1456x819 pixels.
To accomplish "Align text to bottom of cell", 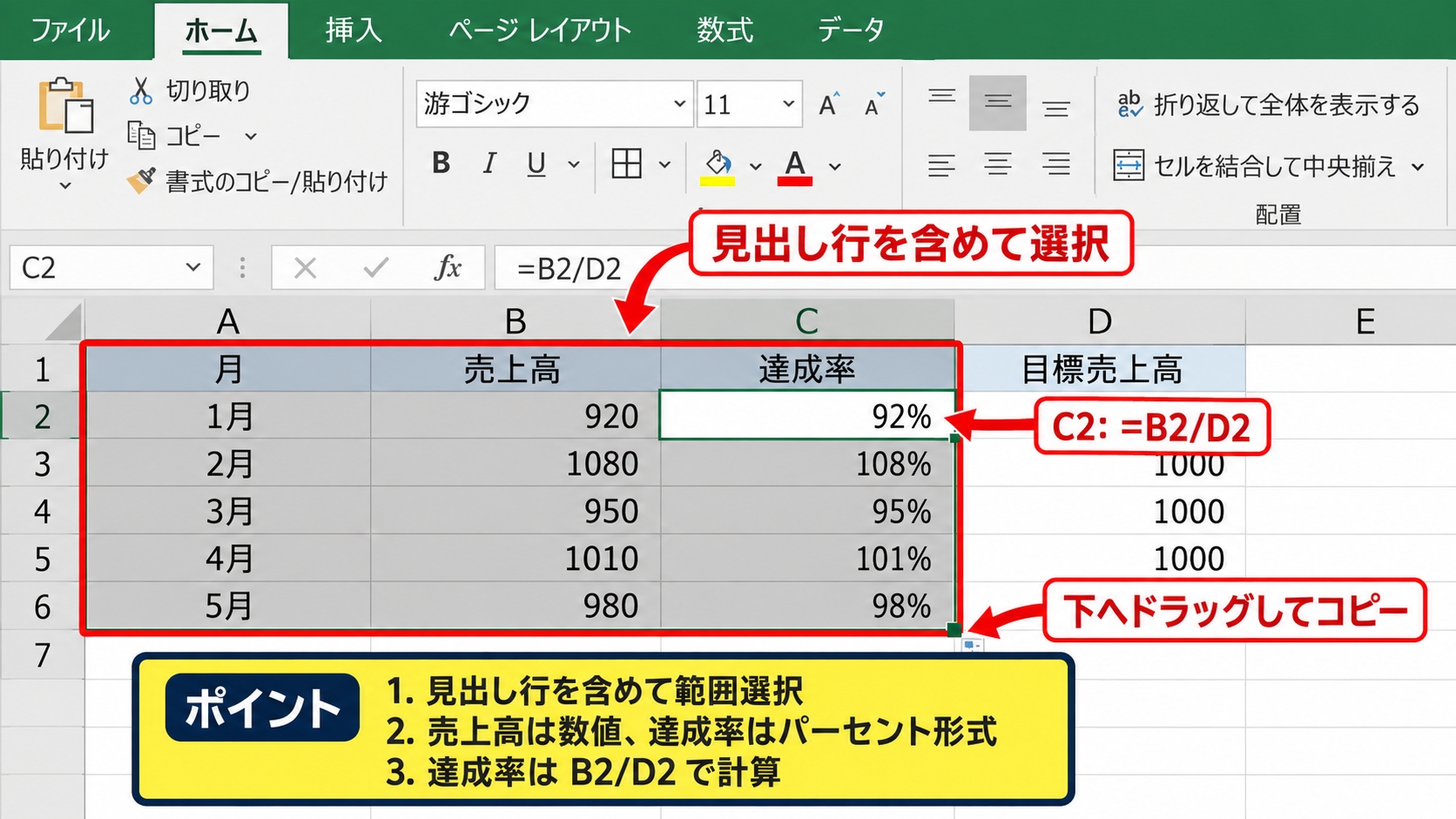I will pyautogui.click(x=1056, y=108).
